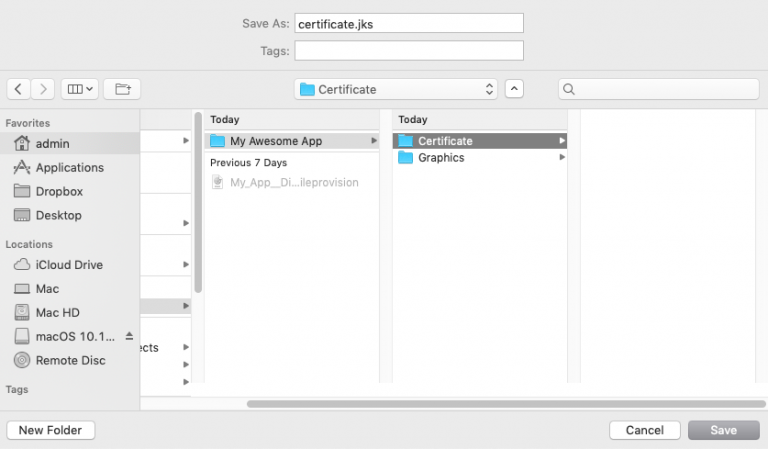This screenshot has width=768, height=449.
Task: Select the Graphics folder
Action: pyautogui.click(x=440, y=158)
